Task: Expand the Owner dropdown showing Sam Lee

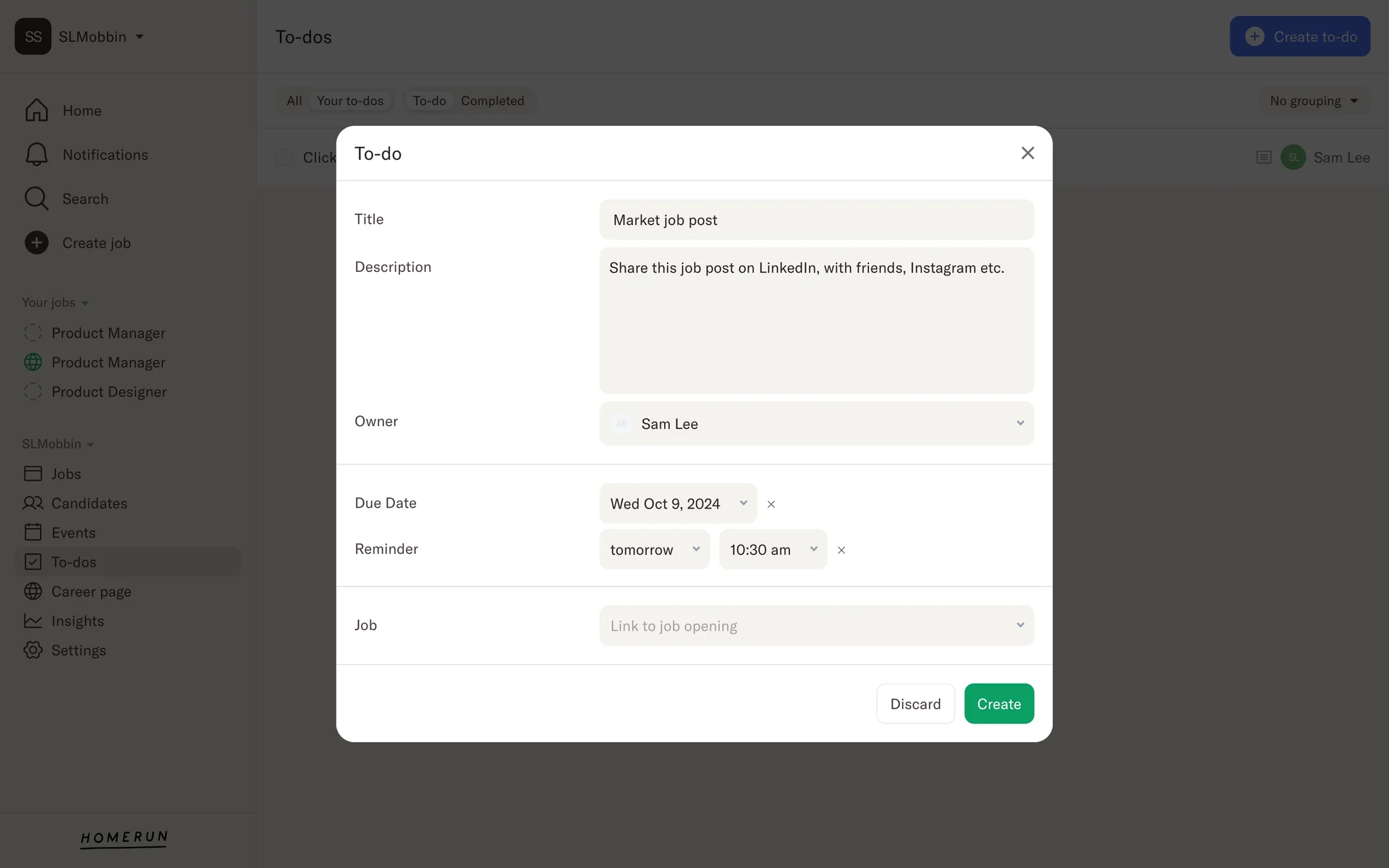Action: click(x=816, y=424)
